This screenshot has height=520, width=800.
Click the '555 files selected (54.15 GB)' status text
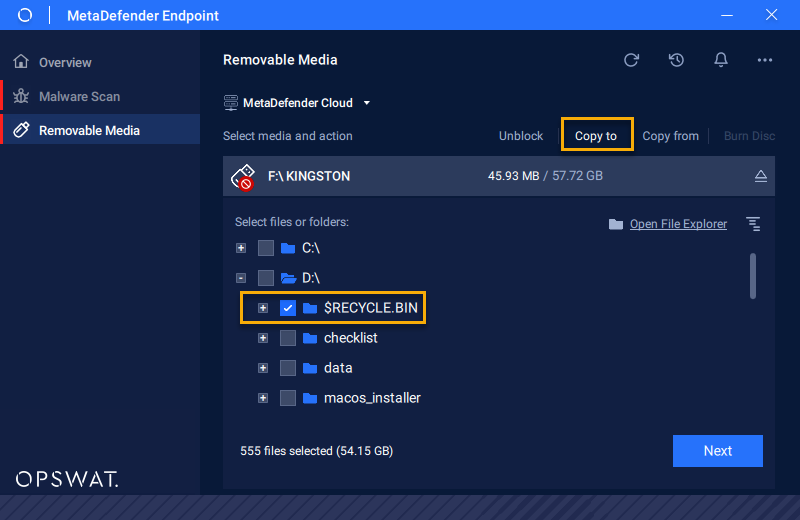pyautogui.click(x=316, y=451)
